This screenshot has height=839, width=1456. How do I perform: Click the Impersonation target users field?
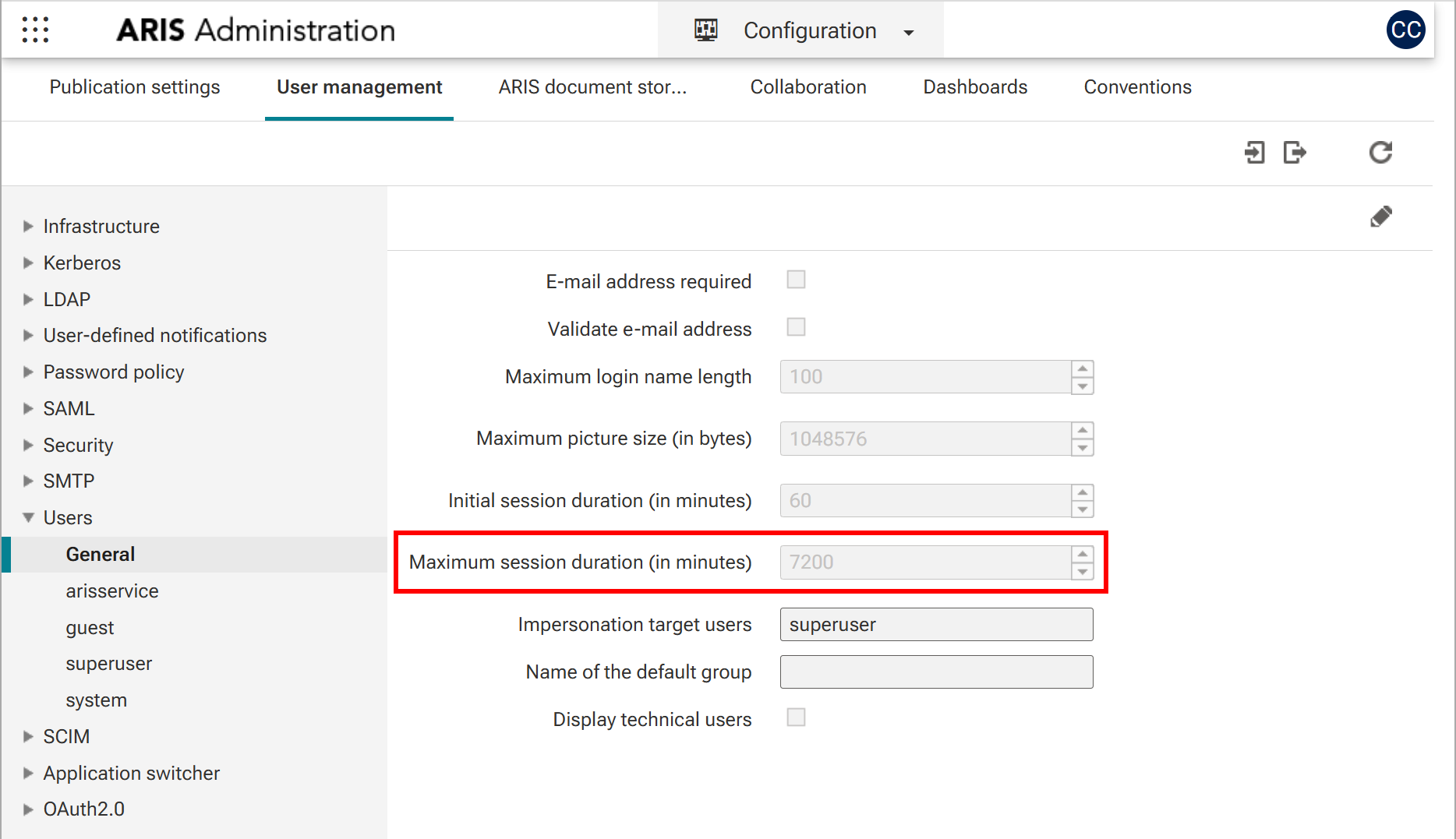click(x=936, y=625)
